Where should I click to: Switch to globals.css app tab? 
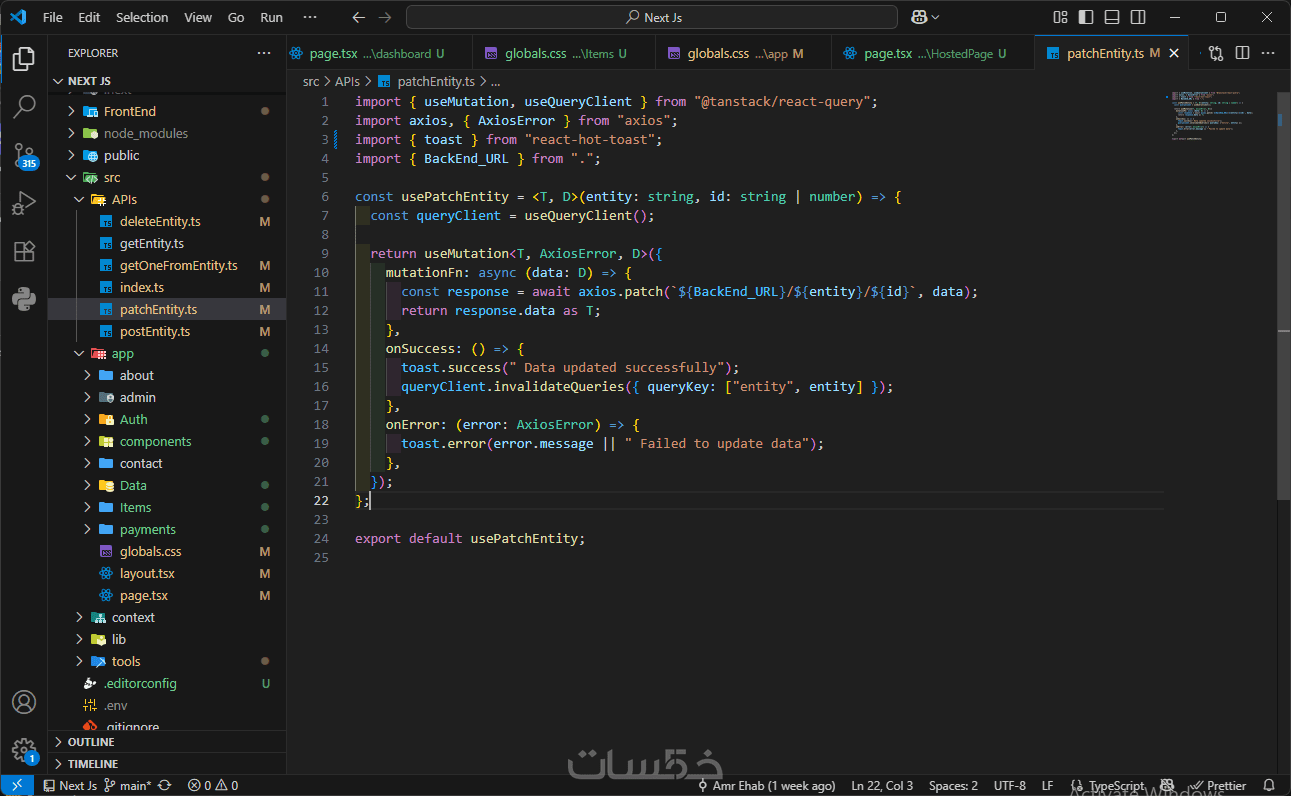tap(743, 53)
